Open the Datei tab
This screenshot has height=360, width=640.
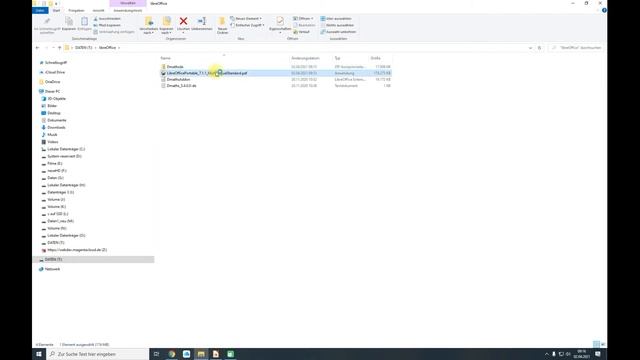(40, 10)
